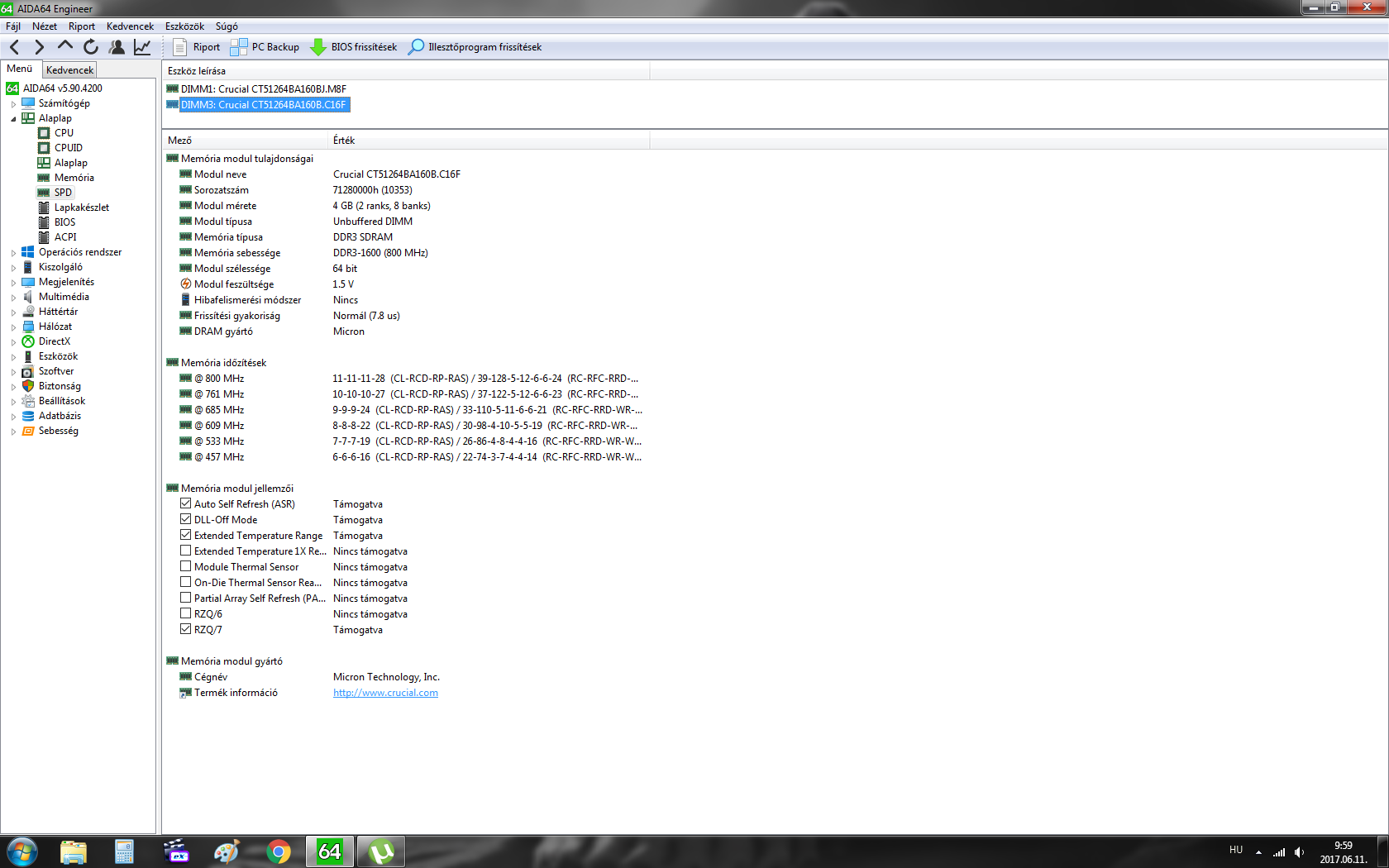Screen dimensions: 1389x868
Task: Toggle RZQ/6 checkbox
Action: click(185, 613)
